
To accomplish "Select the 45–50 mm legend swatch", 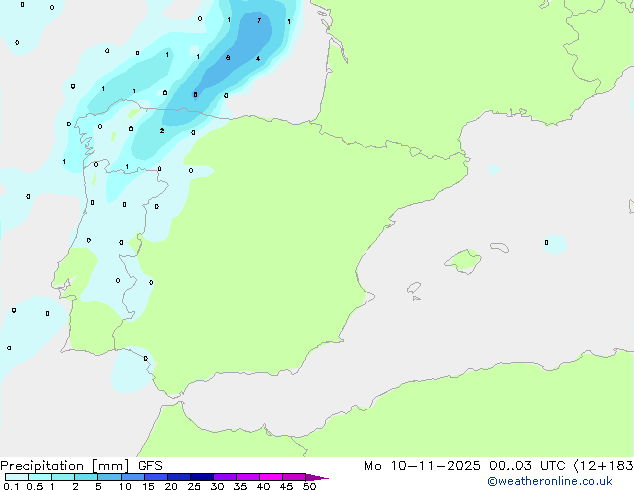I will [294, 477].
